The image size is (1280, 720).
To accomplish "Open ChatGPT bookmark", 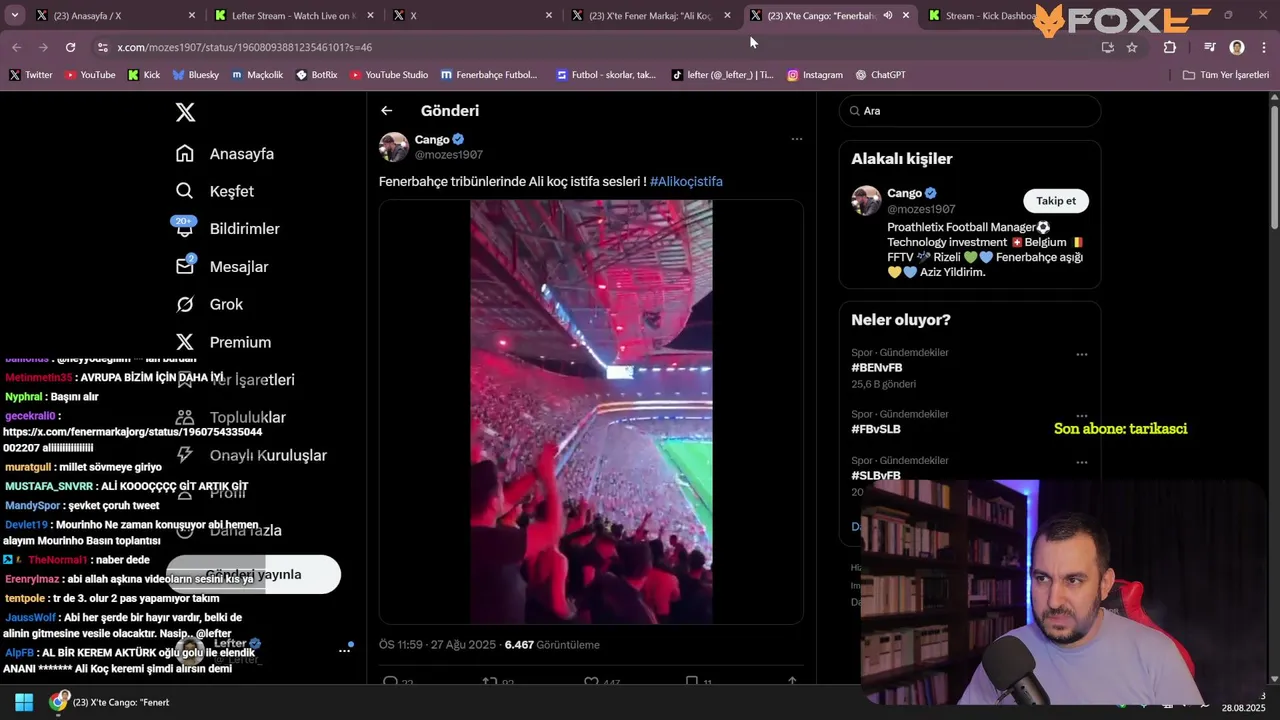I will click(x=880, y=75).
